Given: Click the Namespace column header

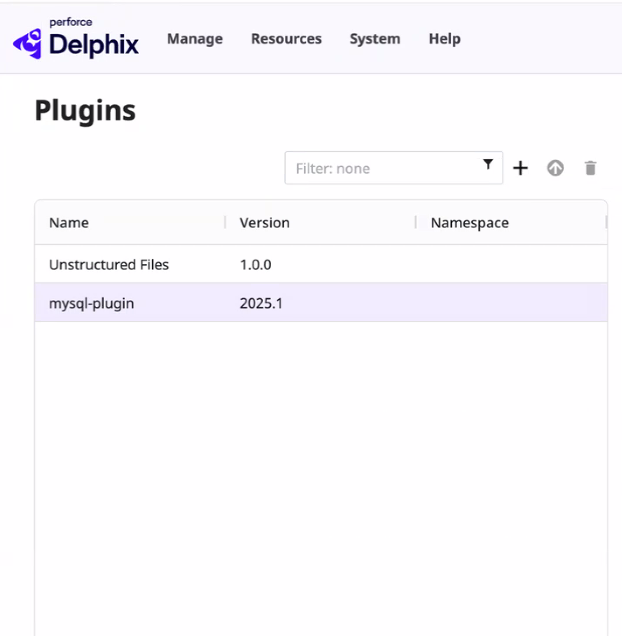Looking at the screenshot, I should tap(470, 223).
